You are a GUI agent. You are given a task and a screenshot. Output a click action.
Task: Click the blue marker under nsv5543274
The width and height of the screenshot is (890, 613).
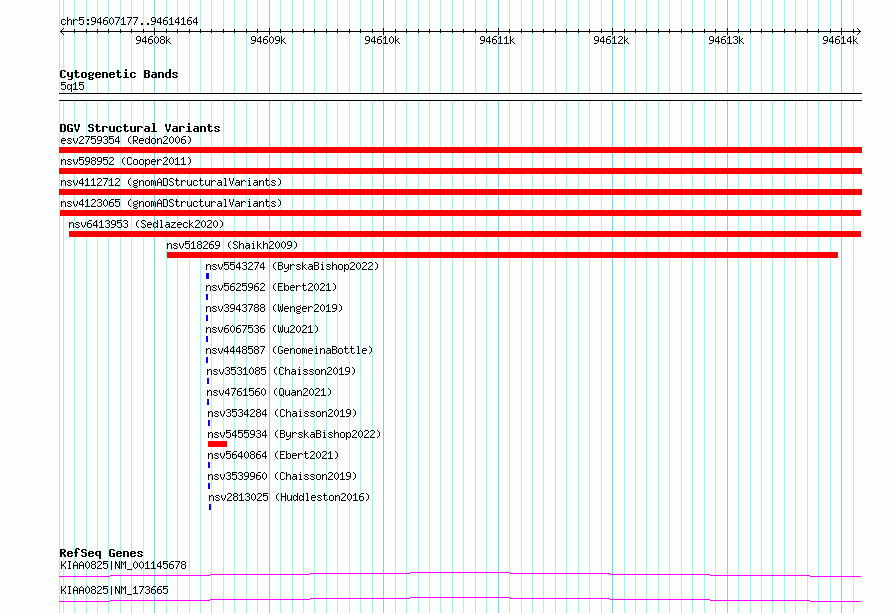(x=208, y=276)
